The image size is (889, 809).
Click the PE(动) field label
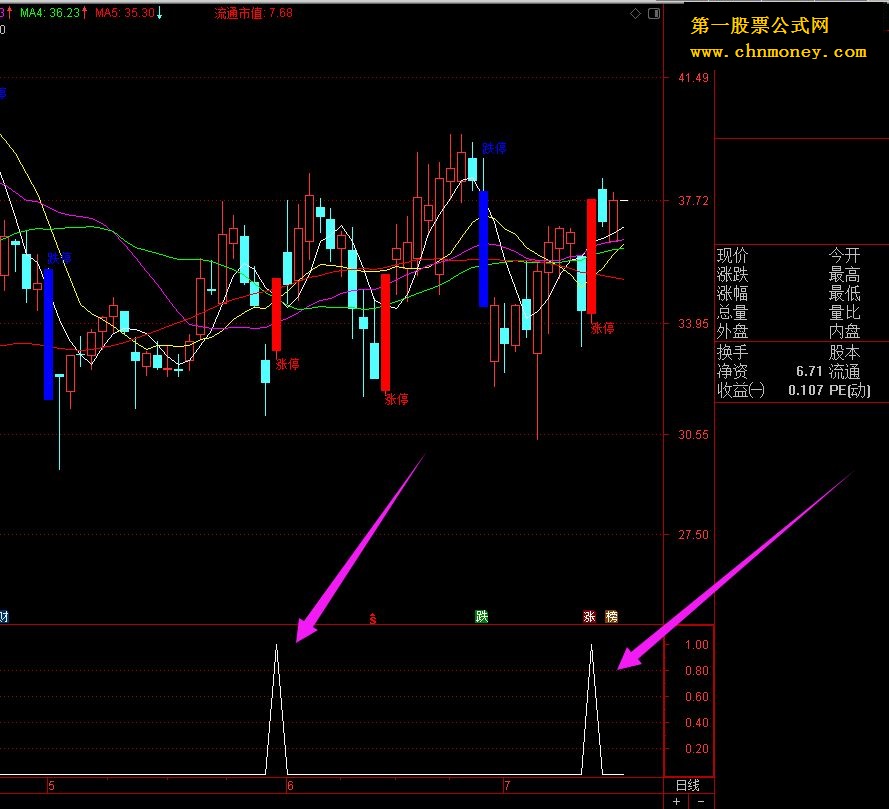point(849,390)
